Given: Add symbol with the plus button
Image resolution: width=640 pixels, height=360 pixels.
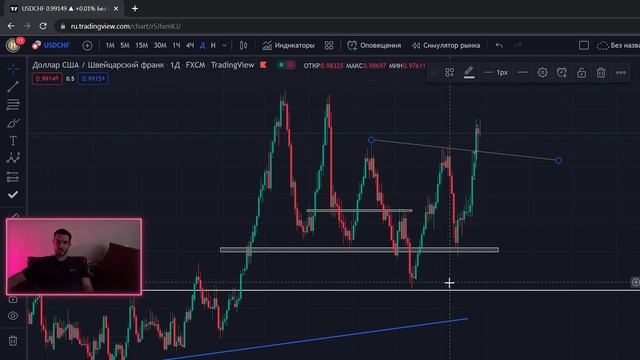Looking at the screenshot, I should 87,46.
